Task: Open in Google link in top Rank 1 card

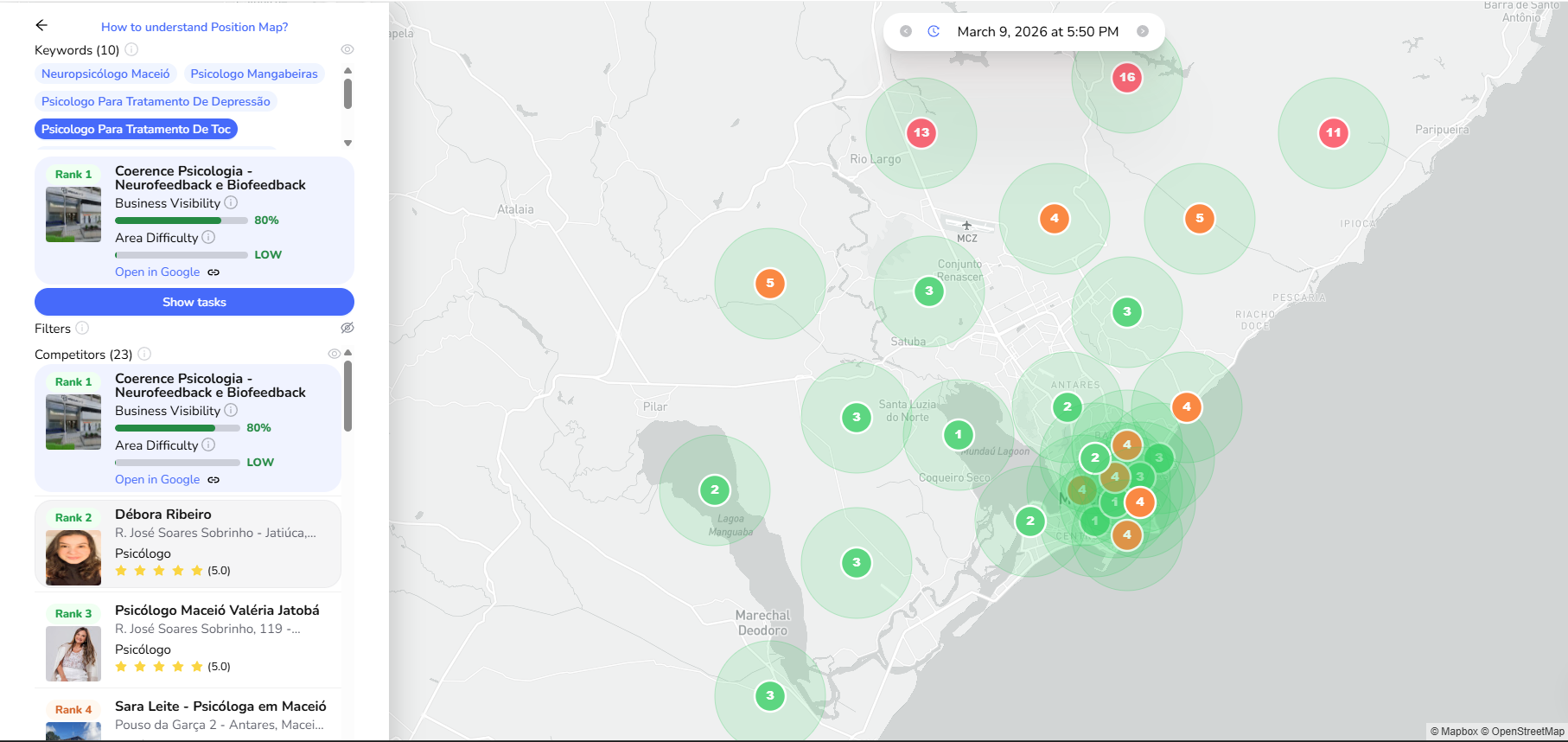Action: click(x=157, y=272)
